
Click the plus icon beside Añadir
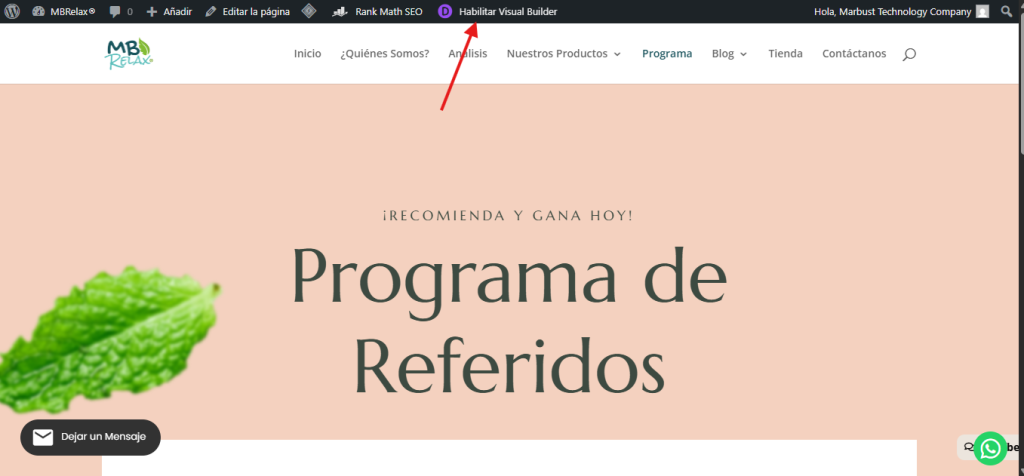(152, 12)
